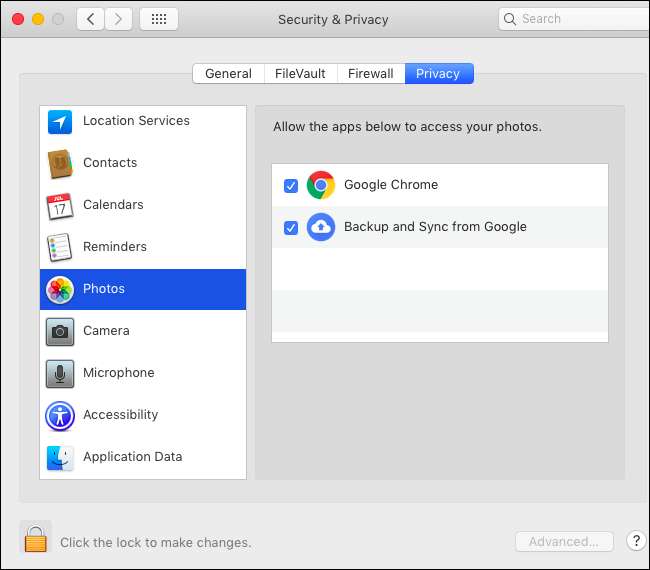The width and height of the screenshot is (650, 570).
Task: Go to the Firewall tab
Action: 370,73
